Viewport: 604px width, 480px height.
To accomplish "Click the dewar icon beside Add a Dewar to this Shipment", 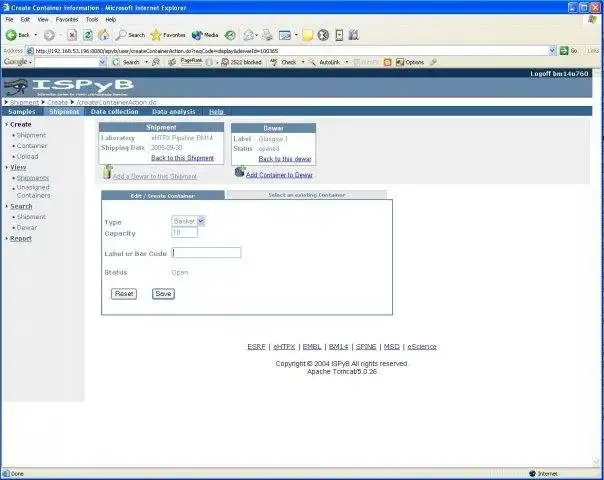I will [107, 172].
